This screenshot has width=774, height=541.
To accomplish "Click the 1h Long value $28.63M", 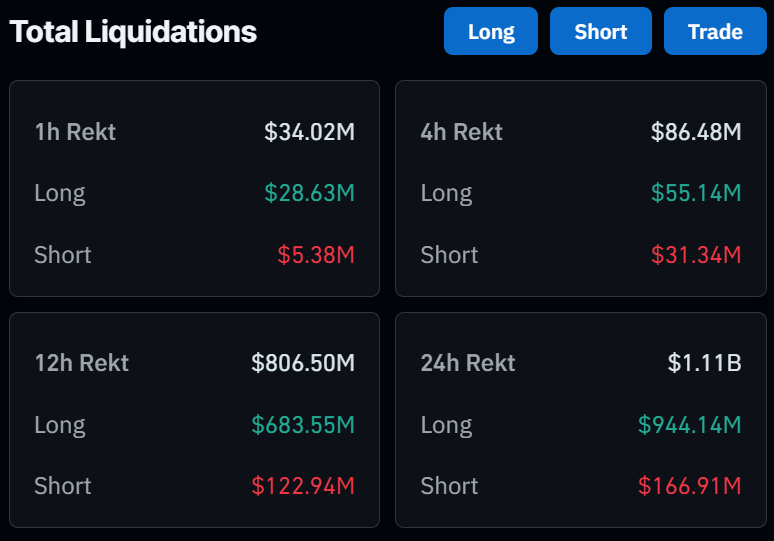I will tap(310, 193).
